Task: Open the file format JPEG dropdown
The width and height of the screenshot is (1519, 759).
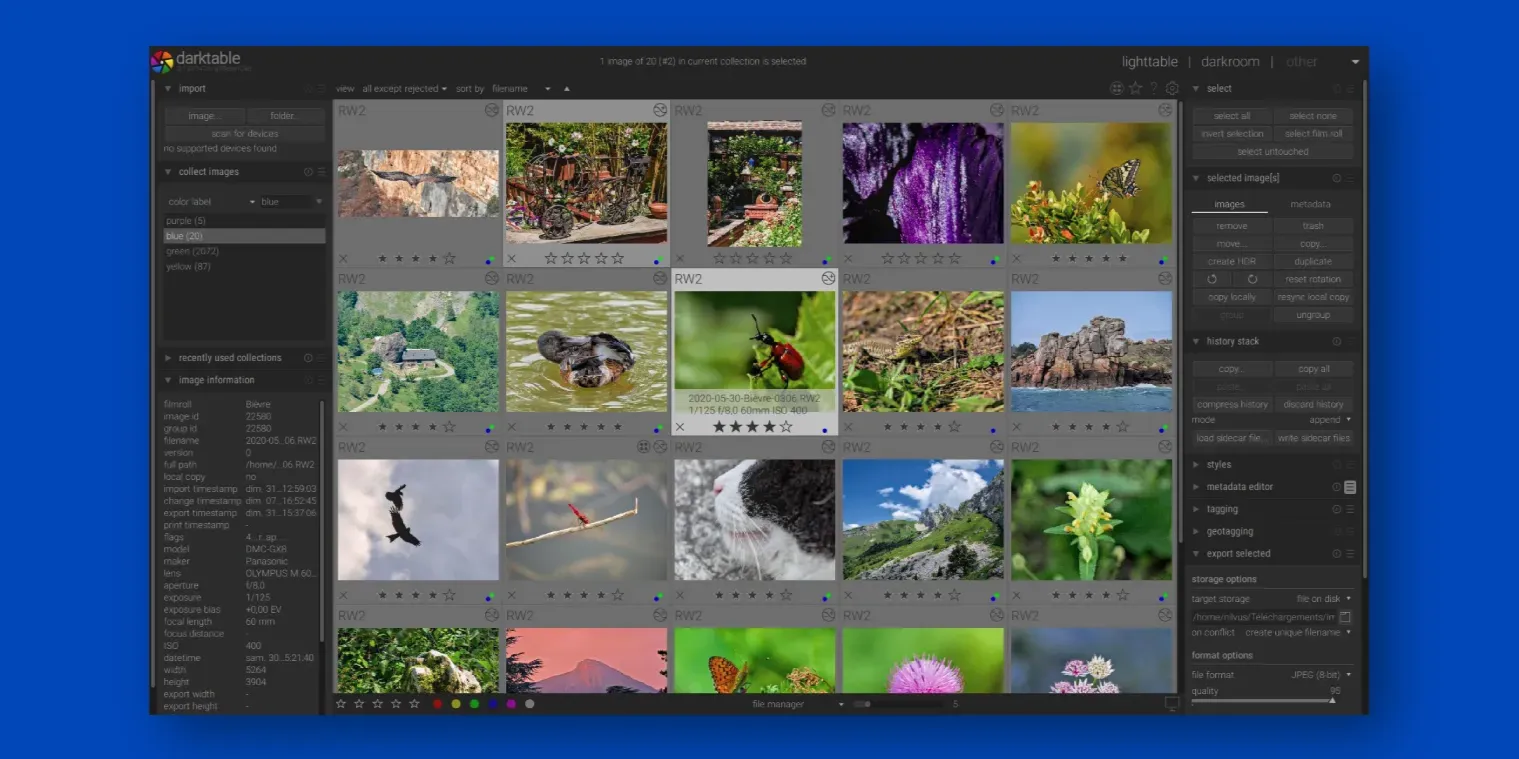Action: 1320,675
